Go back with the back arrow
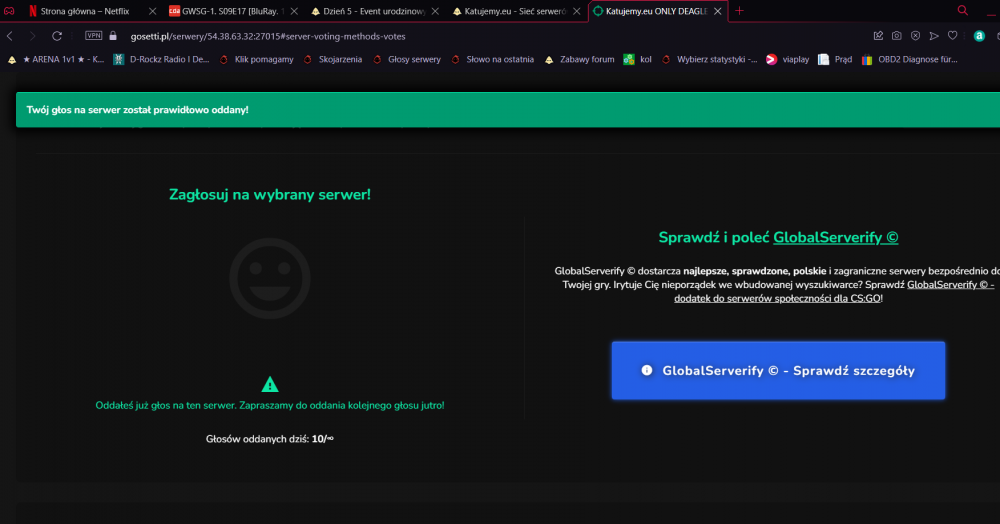This screenshot has width=1000, height=524. (x=10, y=36)
